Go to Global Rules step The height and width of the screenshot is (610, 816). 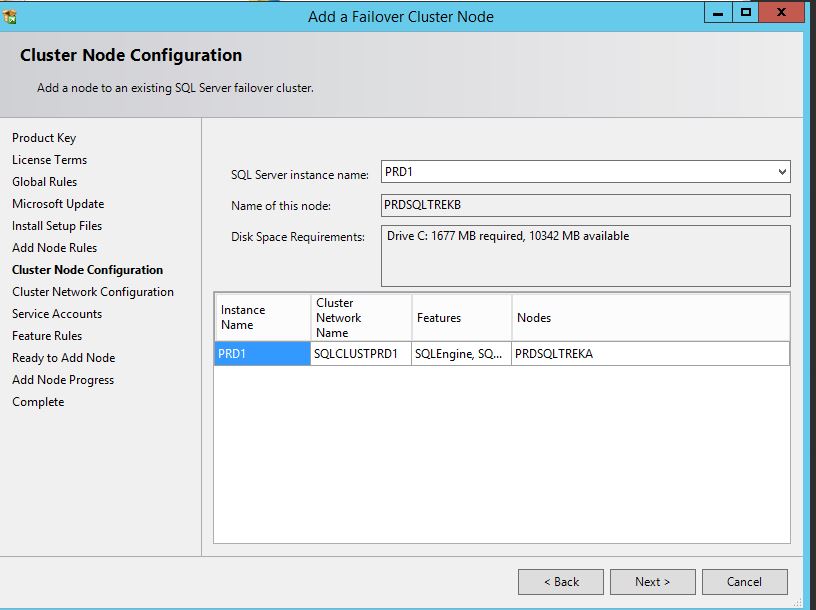(44, 182)
